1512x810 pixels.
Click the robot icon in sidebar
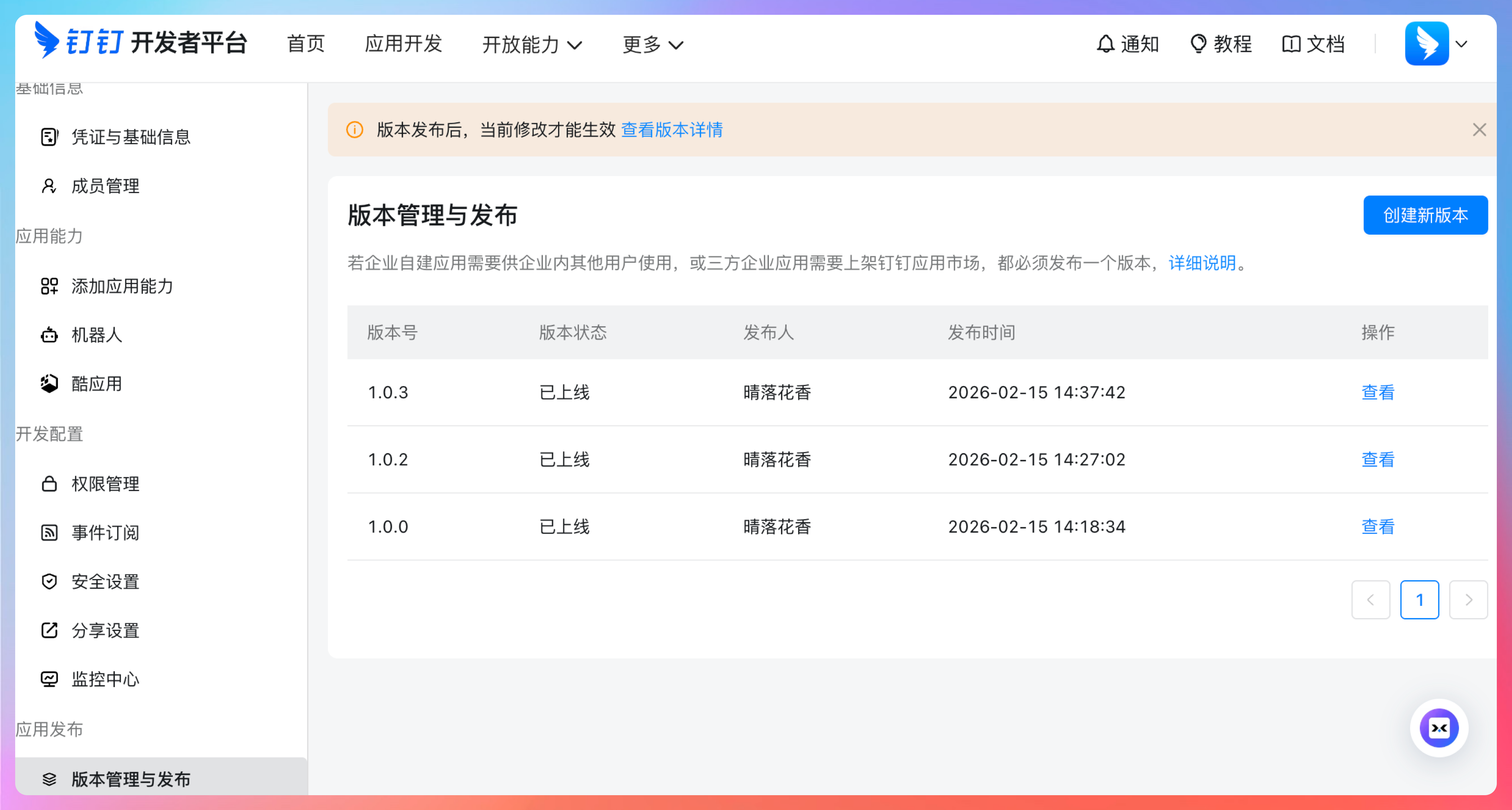49,335
